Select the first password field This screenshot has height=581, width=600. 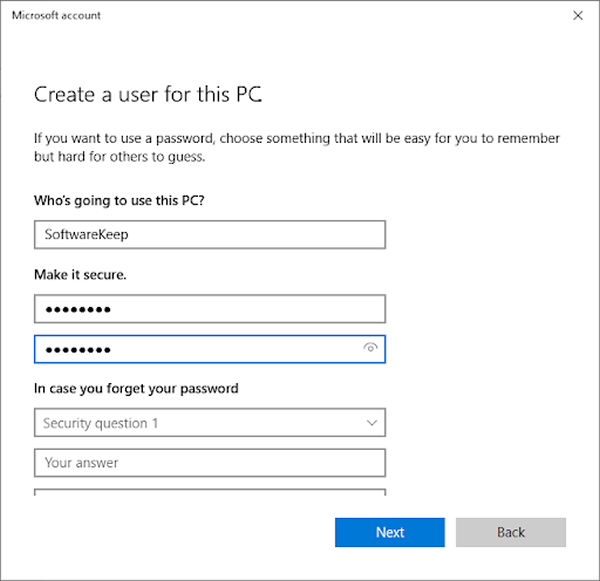click(x=210, y=309)
